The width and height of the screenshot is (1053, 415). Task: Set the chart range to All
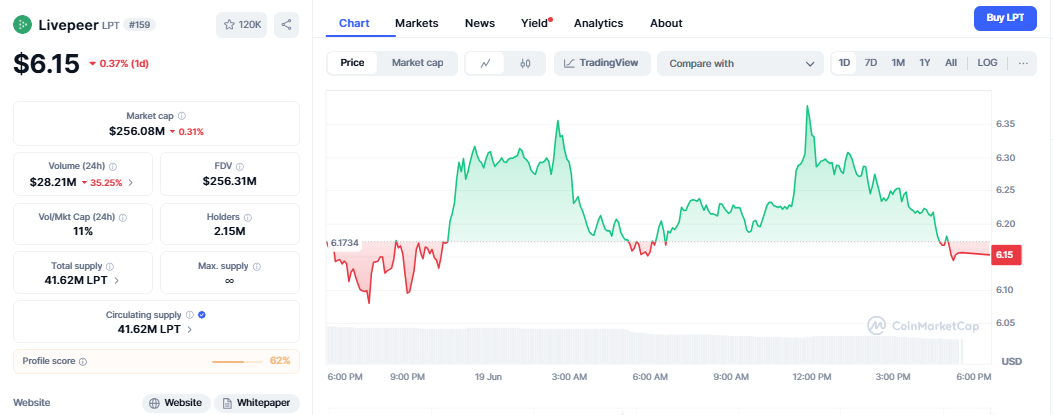point(951,63)
